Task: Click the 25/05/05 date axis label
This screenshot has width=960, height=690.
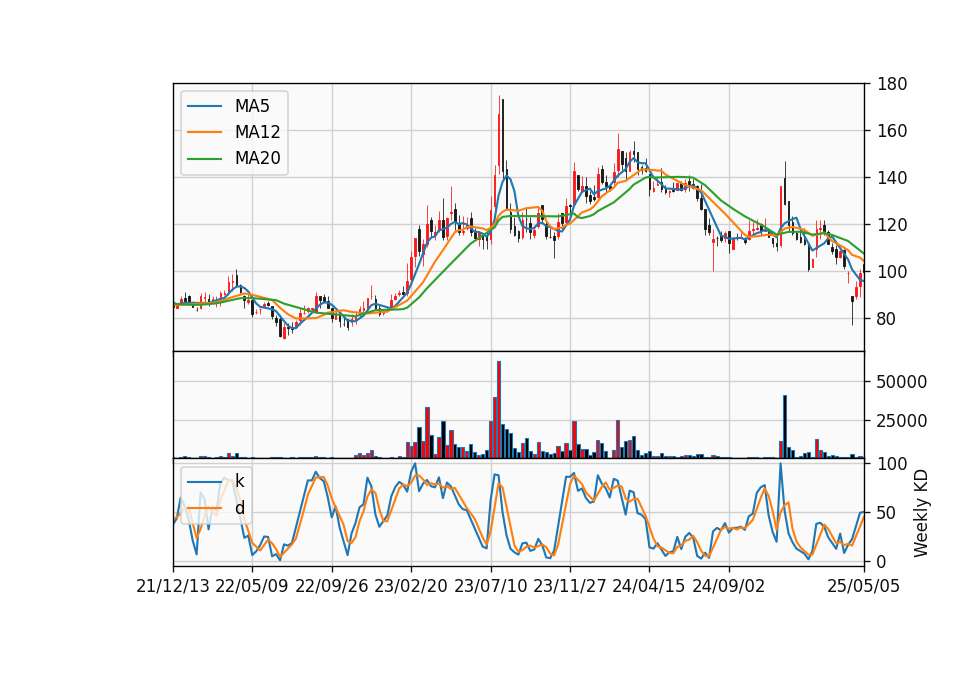Action: click(863, 586)
